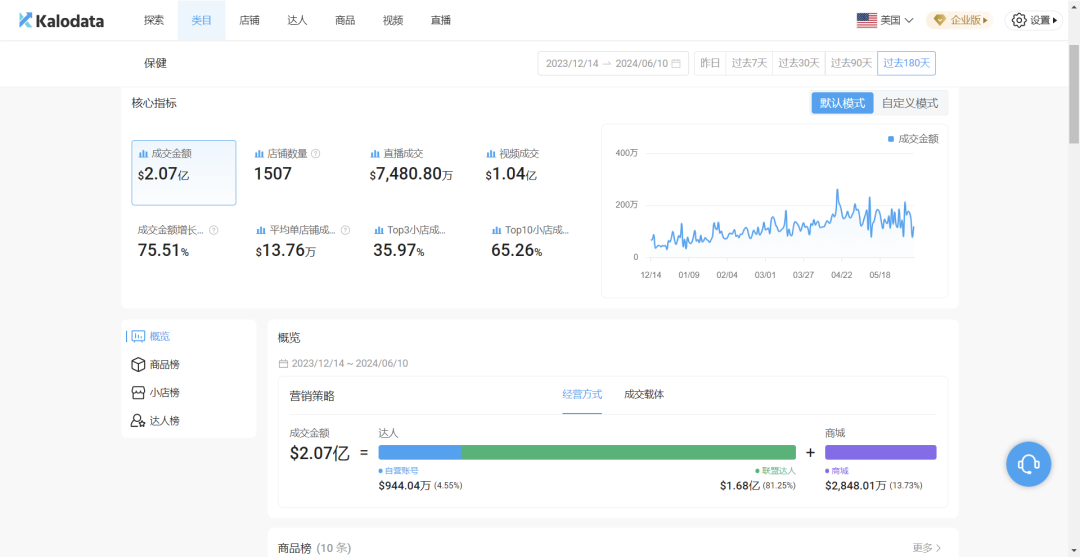Open 达人榜 in the left sidebar

coord(164,421)
